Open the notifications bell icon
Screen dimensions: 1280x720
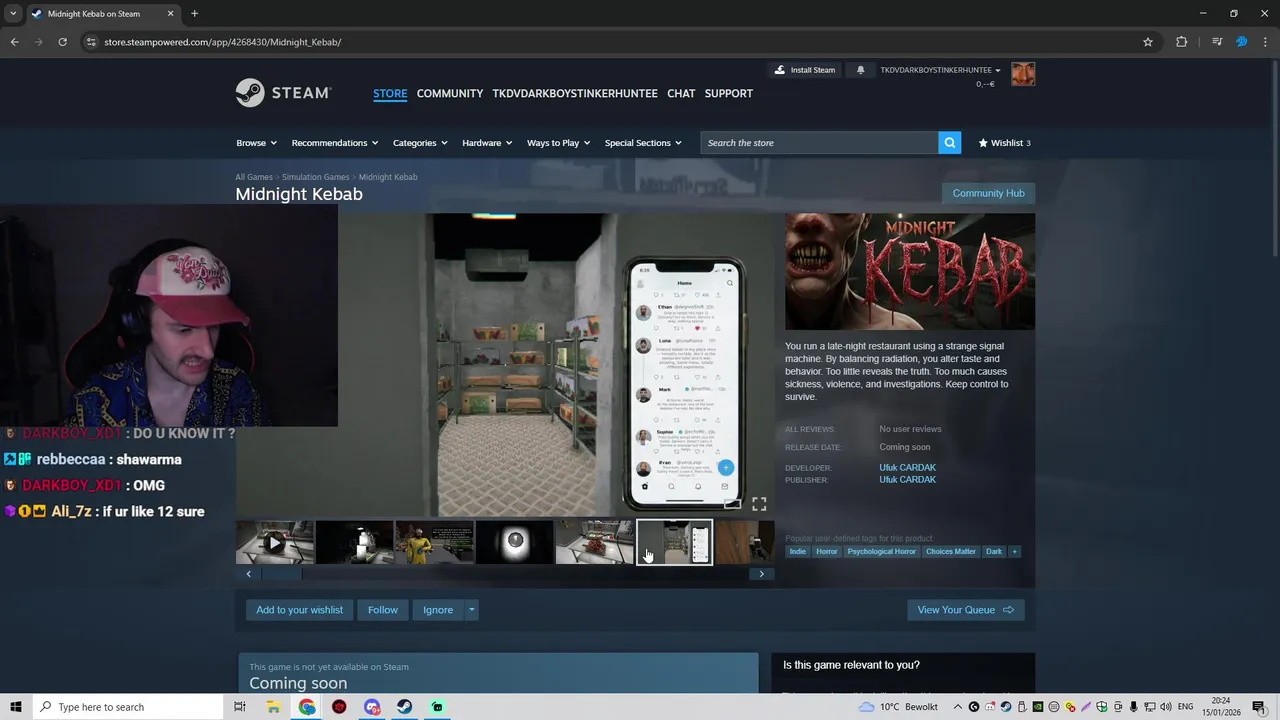point(860,70)
